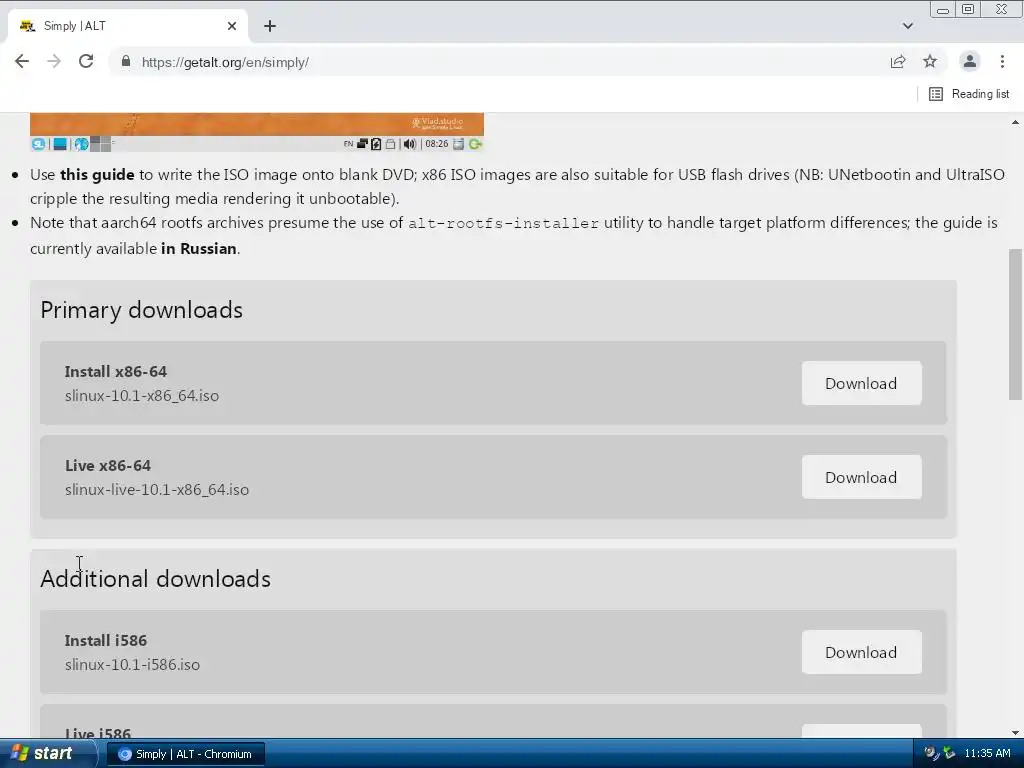Open the Reading list panel
The image size is (1024, 768).
[x=969, y=94]
